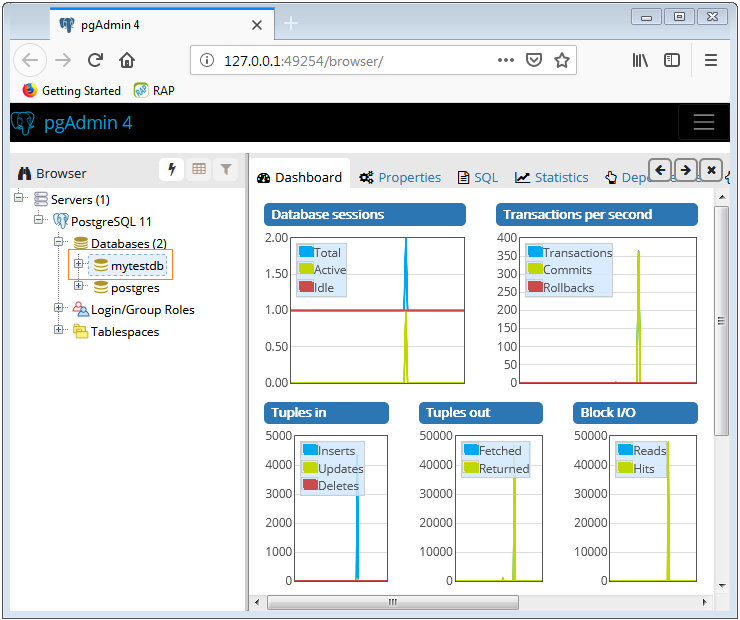Screen dimensions: 740x620
Task: Click the Transactions per second header
Action: pyautogui.click(x=597, y=215)
